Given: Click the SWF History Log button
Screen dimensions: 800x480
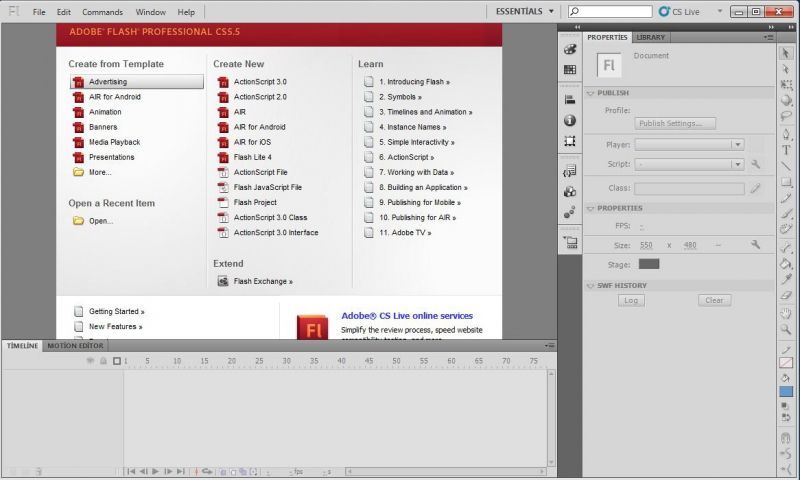Looking at the screenshot, I should tap(631, 300).
